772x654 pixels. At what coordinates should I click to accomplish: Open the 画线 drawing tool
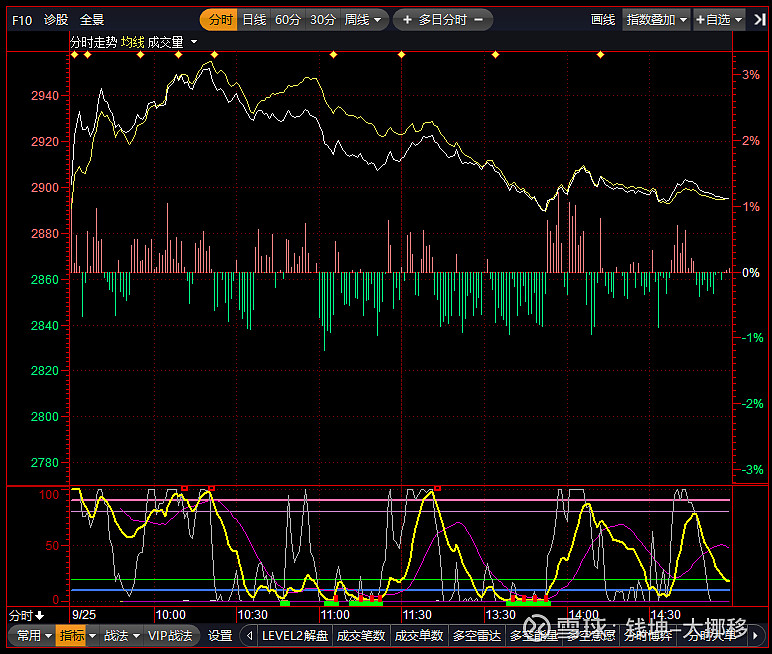[603, 20]
